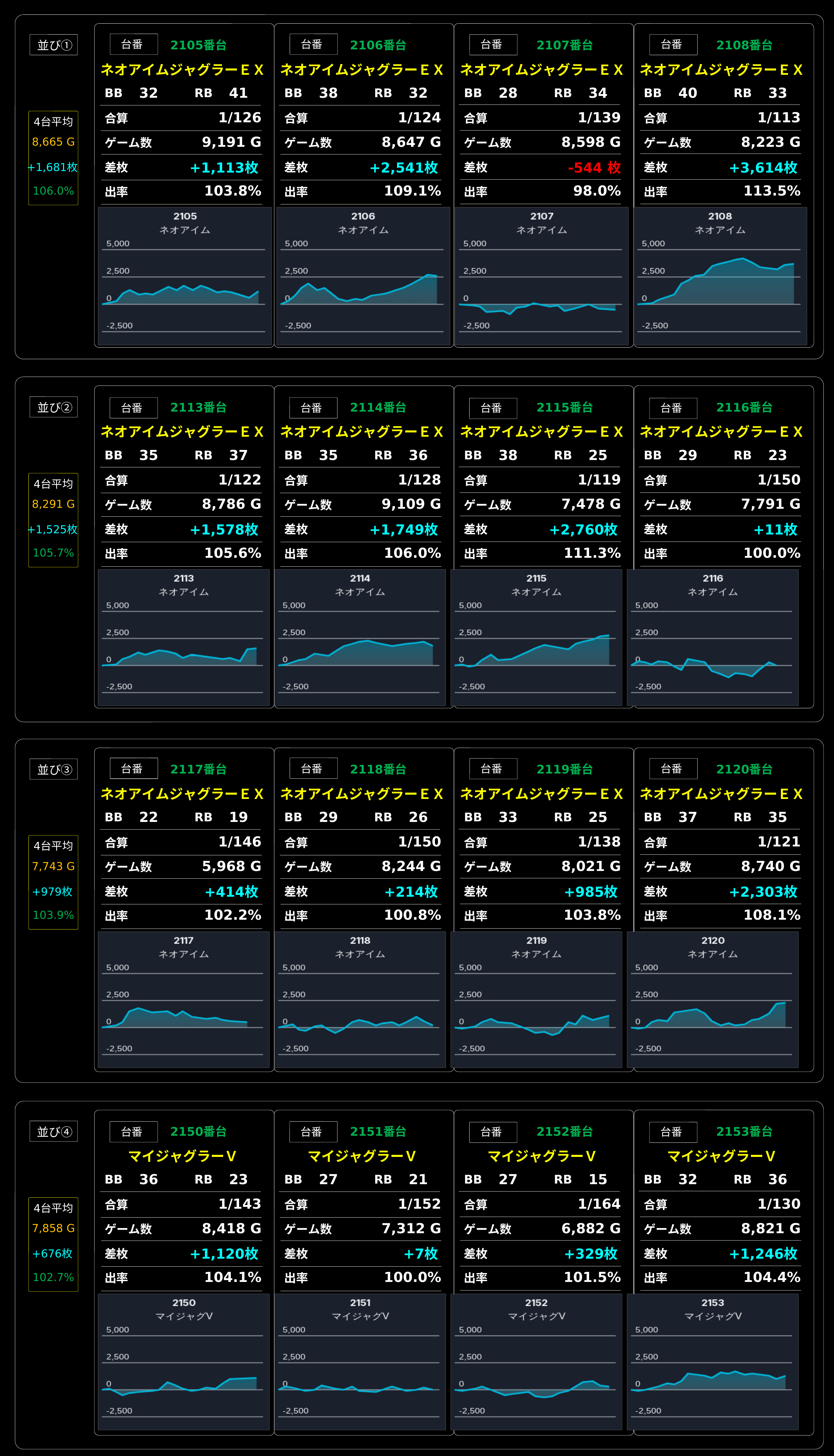
Task: Open the slump graph for machine 2113
Action: tap(183, 638)
